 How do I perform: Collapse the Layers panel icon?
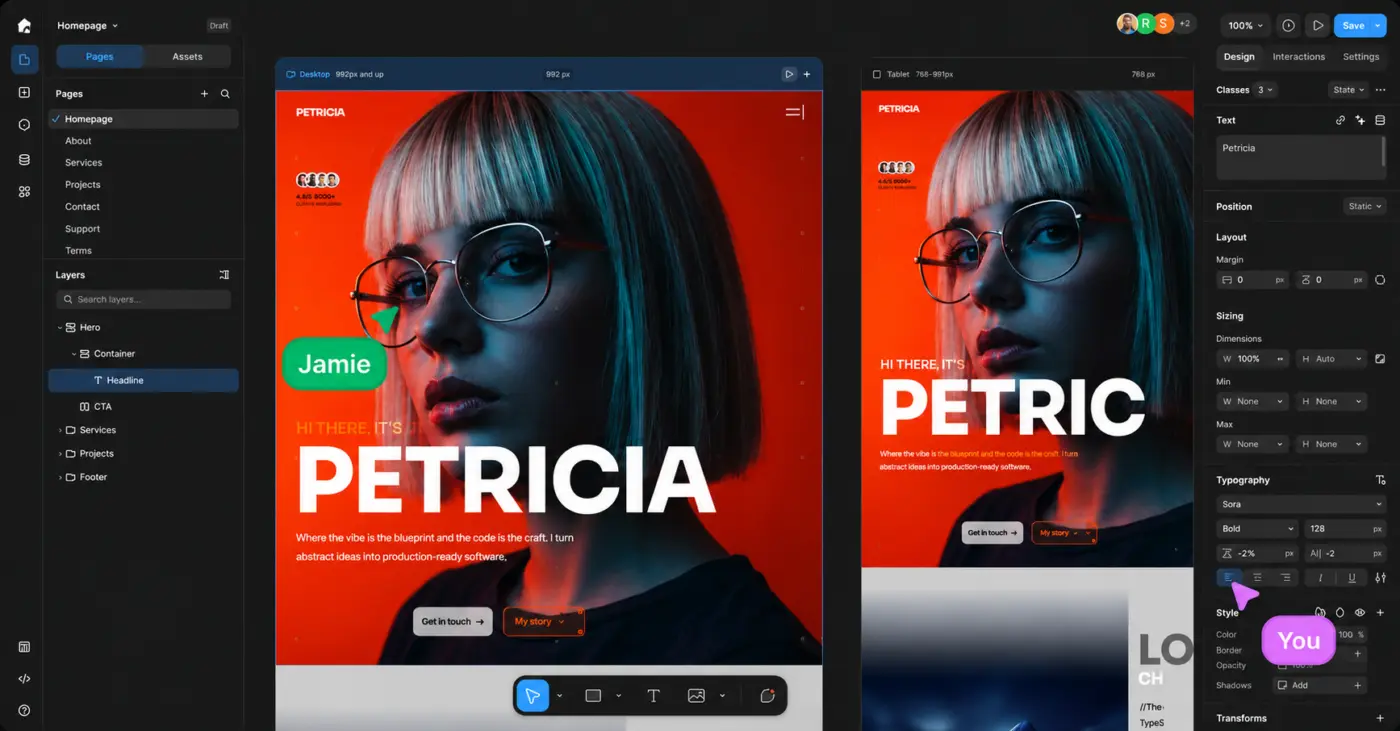pyautogui.click(x=224, y=274)
